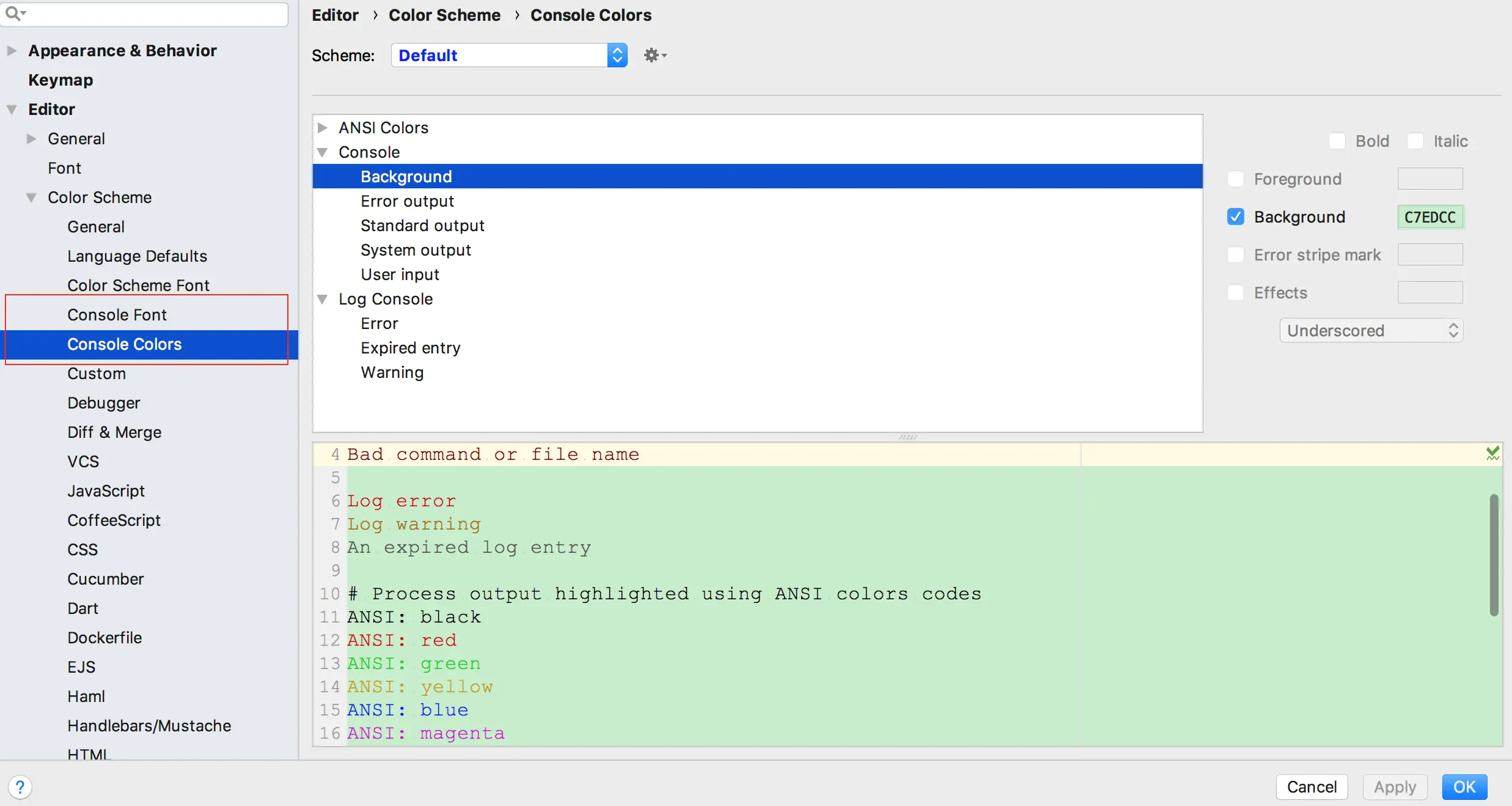This screenshot has height=806, width=1512.
Task: Collapse the Log Console tree node
Action: pyautogui.click(x=323, y=299)
